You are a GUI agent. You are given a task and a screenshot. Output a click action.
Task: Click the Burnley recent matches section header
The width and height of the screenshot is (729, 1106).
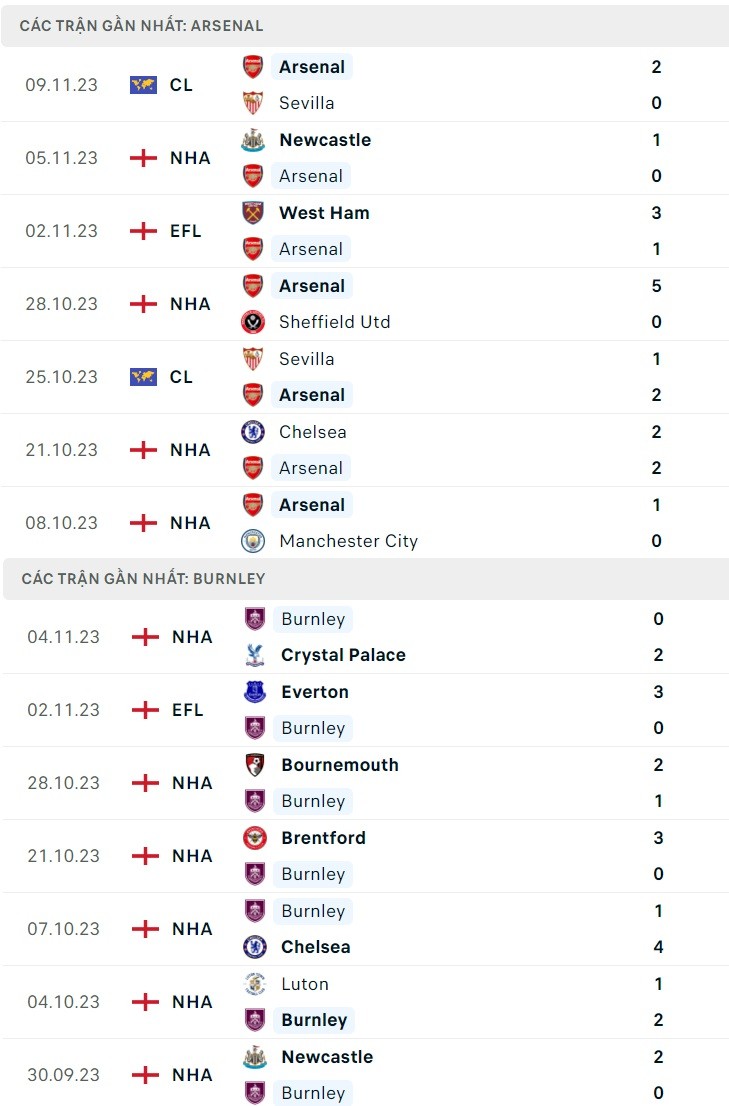pyautogui.click(x=143, y=579)
